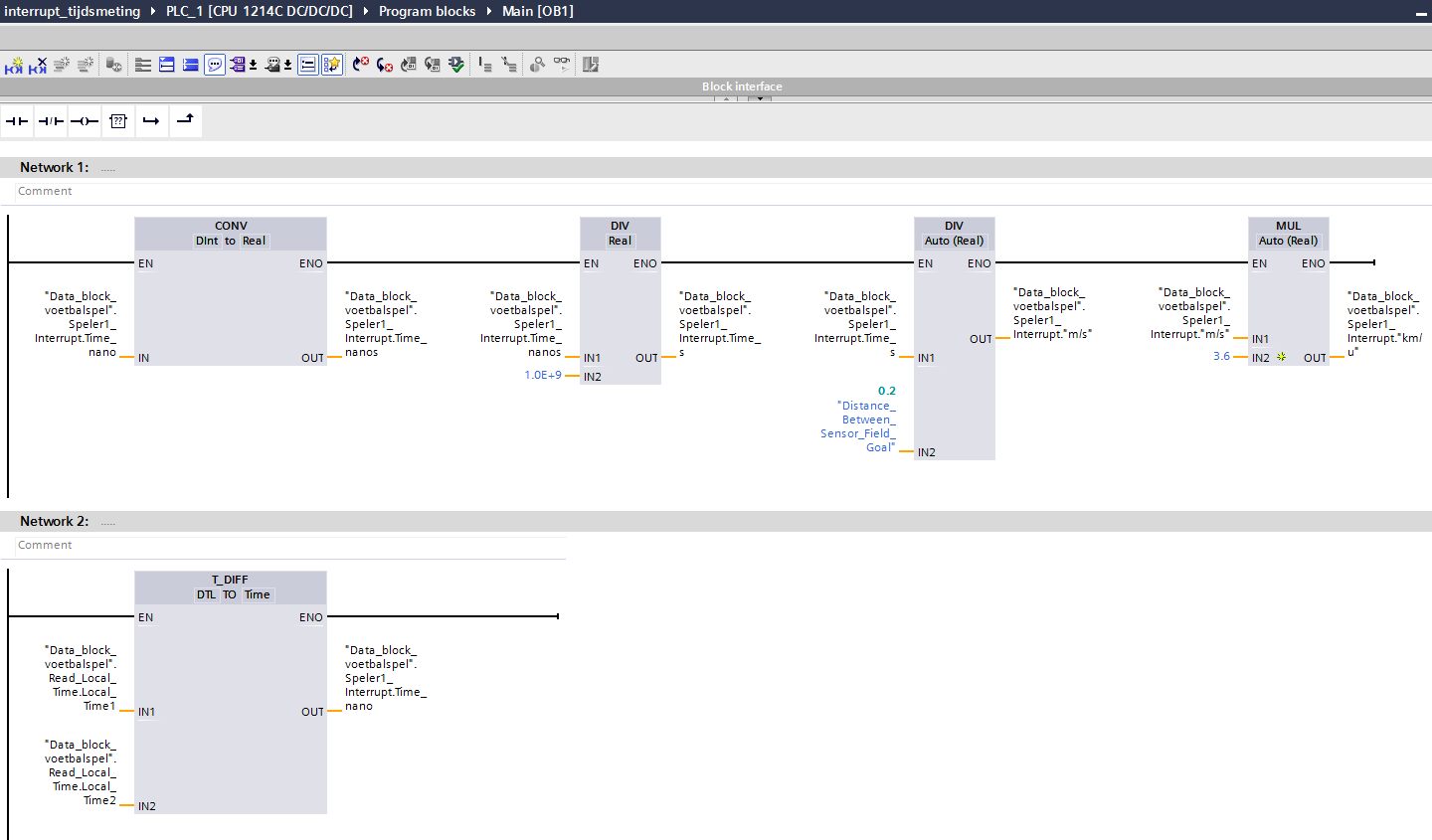This screenshot has height=840, width=1432.
Task: Insert an empty box instruction
Action: pos(118,121)
